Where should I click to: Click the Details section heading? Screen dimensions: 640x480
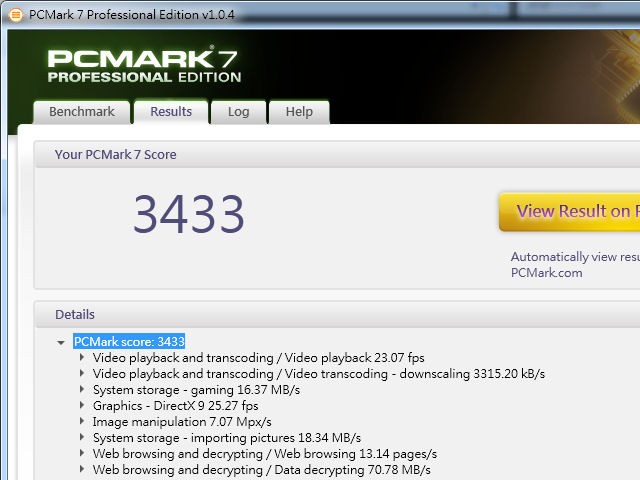coord(75,315)
